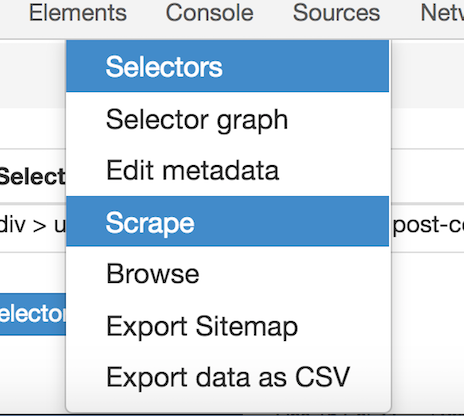Open the partially visible Network tab
This screenshot has width=464, height=416.
tap(442, 13)
